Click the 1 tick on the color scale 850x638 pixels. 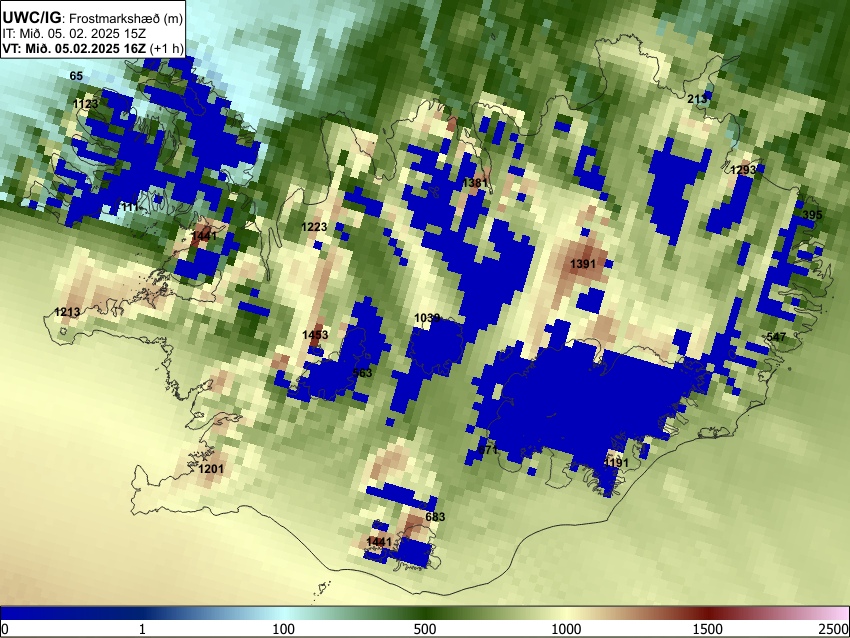(142, 629)
